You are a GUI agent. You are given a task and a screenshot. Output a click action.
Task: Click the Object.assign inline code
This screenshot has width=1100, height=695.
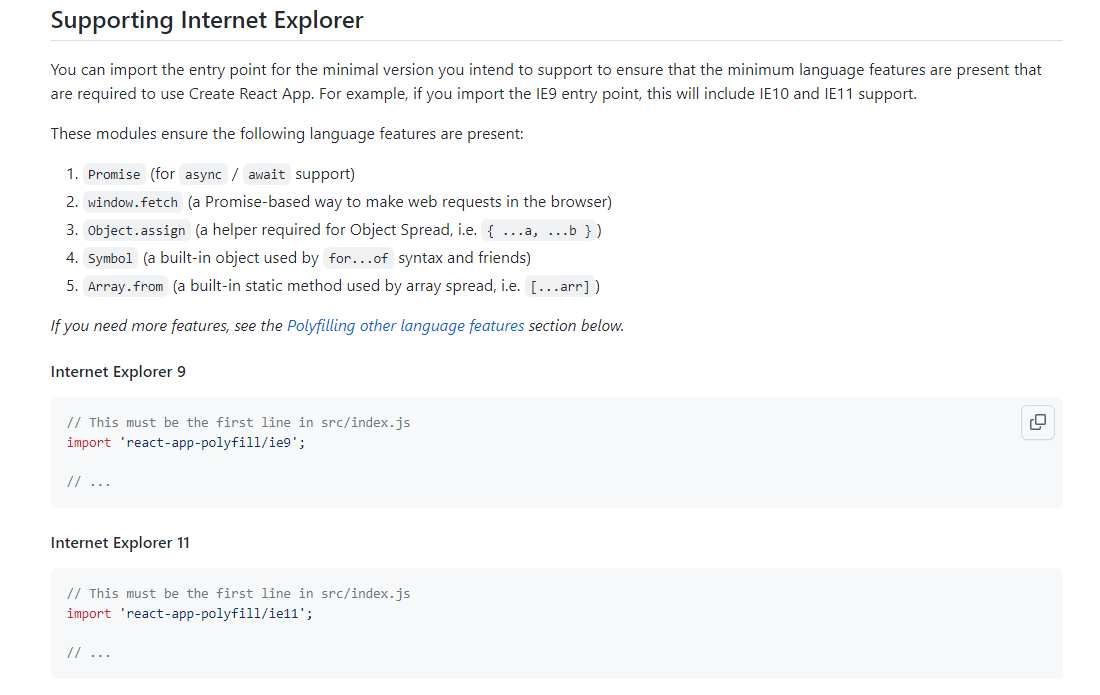pyautogui.click(x=136, y=230)
